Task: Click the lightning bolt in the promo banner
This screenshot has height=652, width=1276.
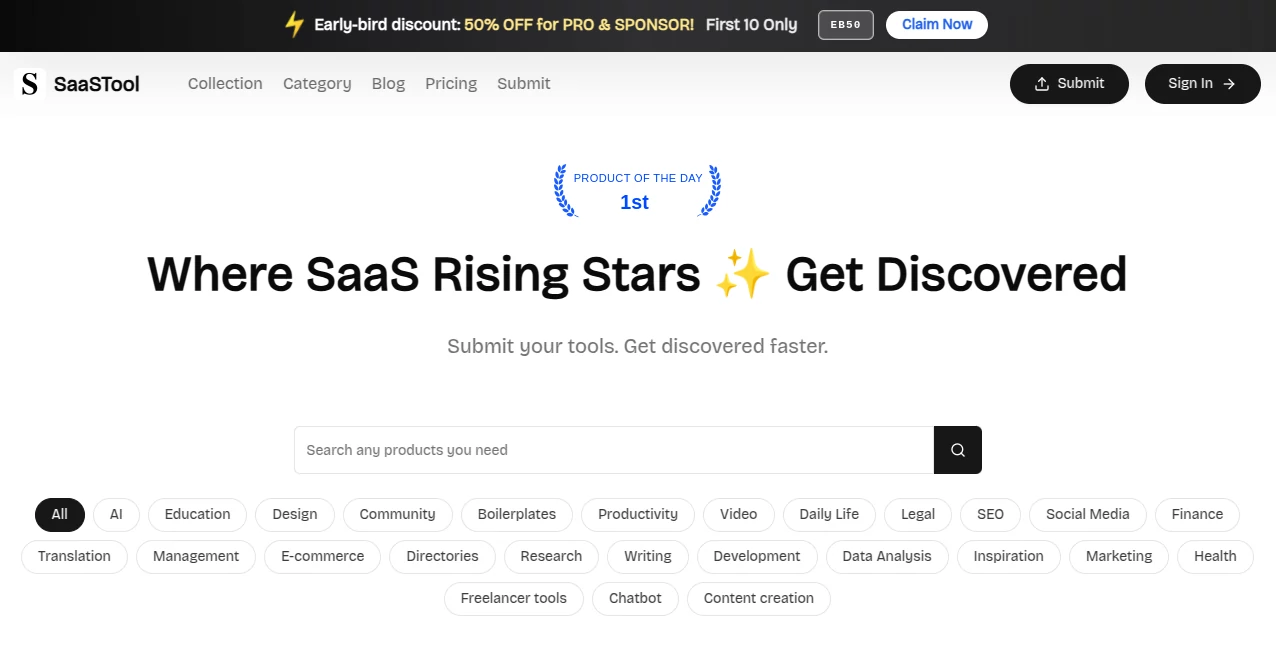Action: tap(294, 24)
